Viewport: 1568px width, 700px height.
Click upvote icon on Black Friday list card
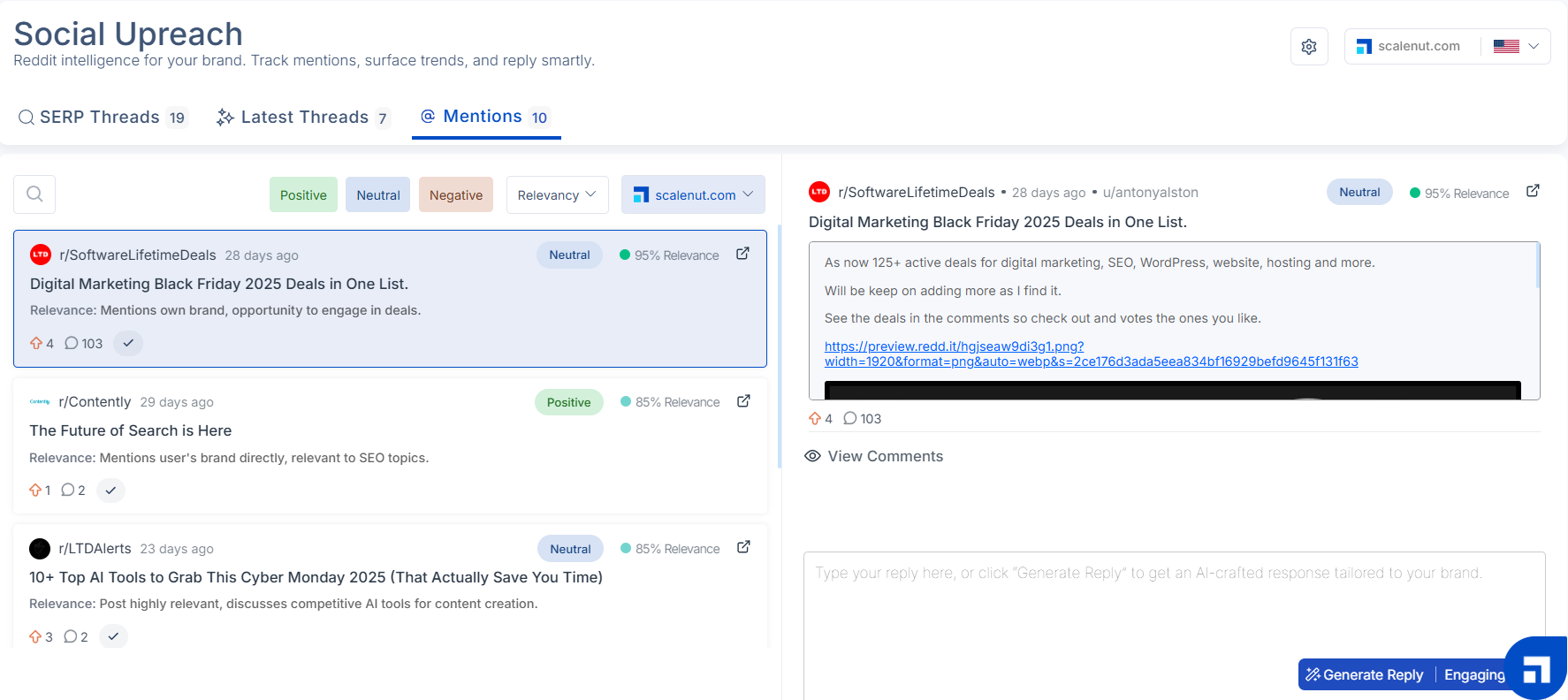(36, 343)
